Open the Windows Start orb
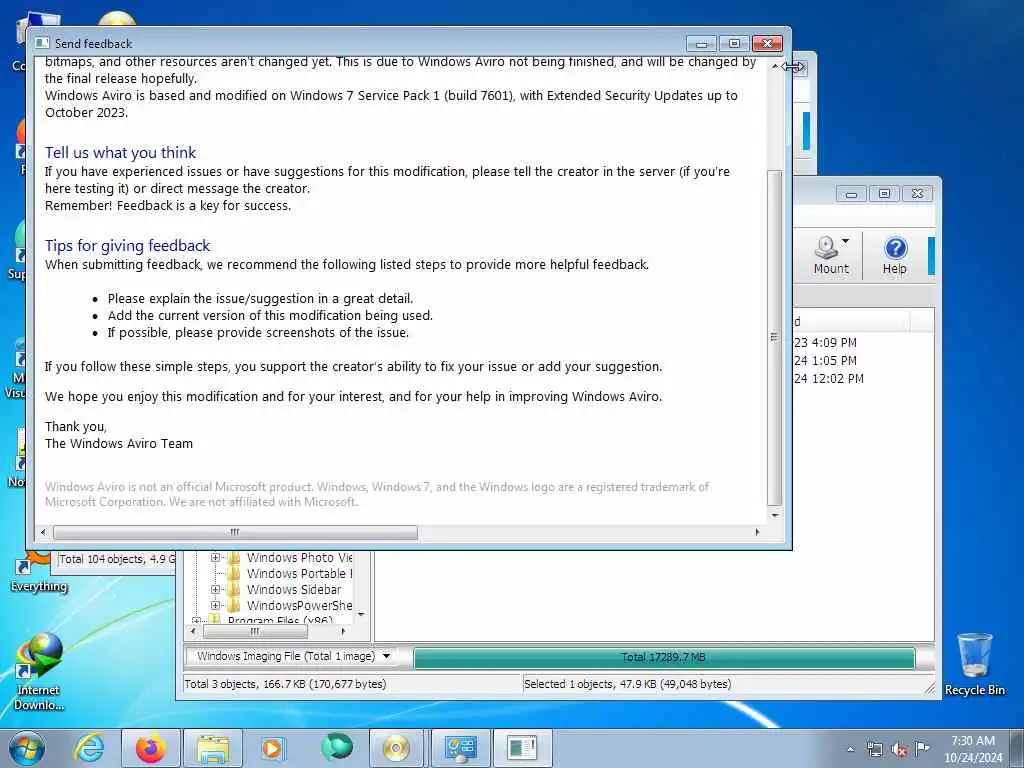The height and width of the screenshot is (768, 1024). pos(26,748)
